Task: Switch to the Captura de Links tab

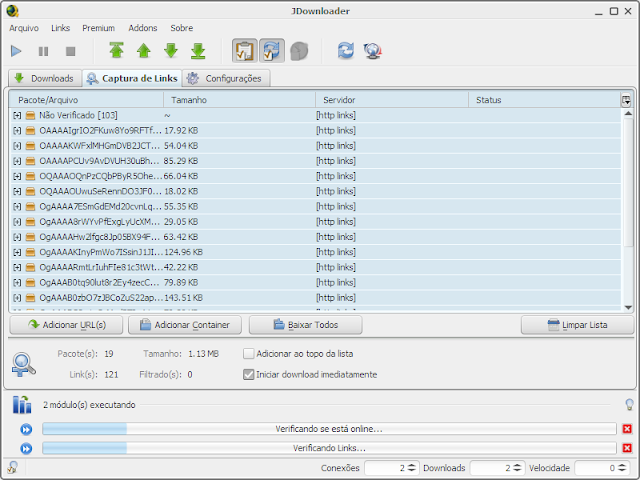Action: (132, 78)
